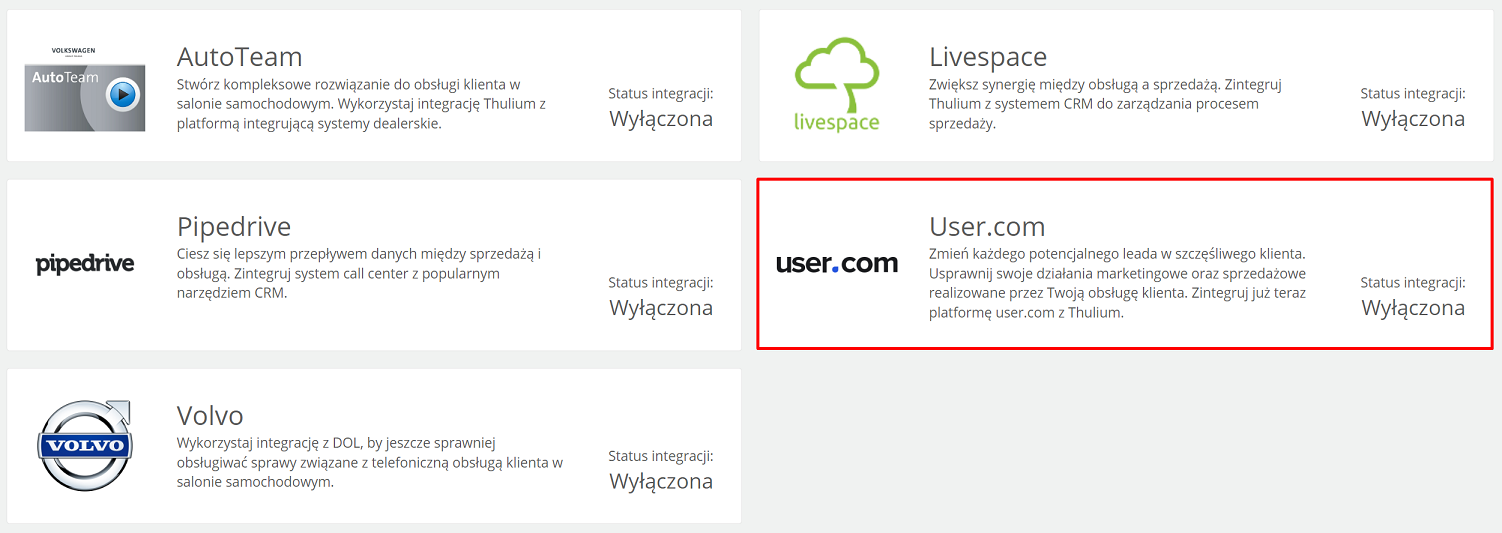This screenshot has width=1502, height=533.
Task: Click Livespace 'Status integracji:' label
Action: [x=1413, y=93]
